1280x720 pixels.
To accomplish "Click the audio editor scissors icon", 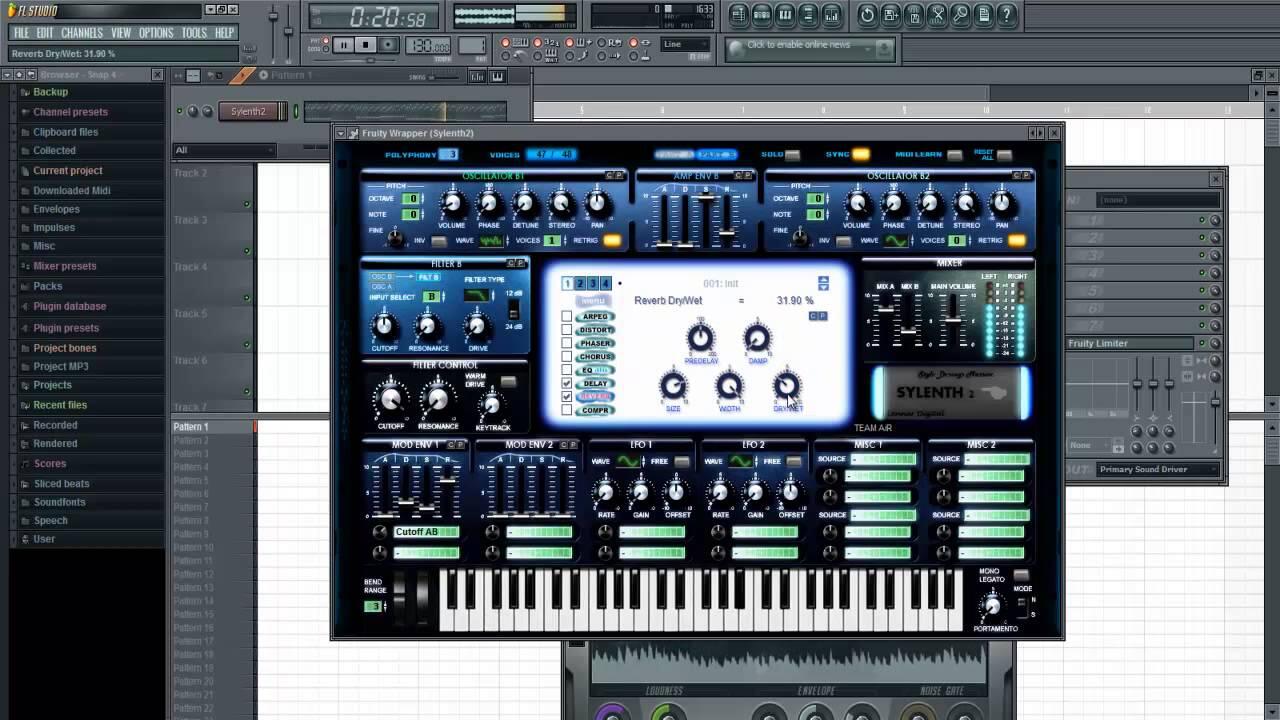I will tap(937, 15).
